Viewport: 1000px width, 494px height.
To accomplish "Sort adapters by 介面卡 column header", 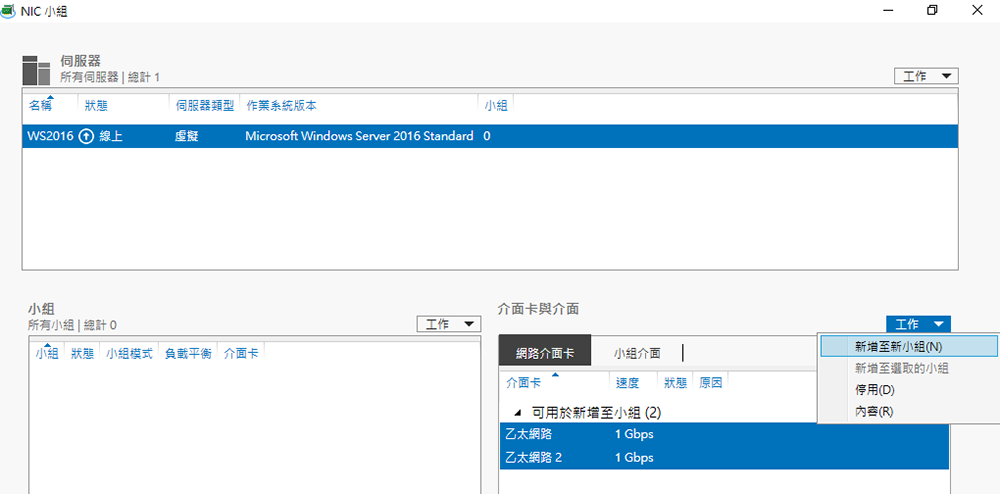I will click(x=524, y=382).
